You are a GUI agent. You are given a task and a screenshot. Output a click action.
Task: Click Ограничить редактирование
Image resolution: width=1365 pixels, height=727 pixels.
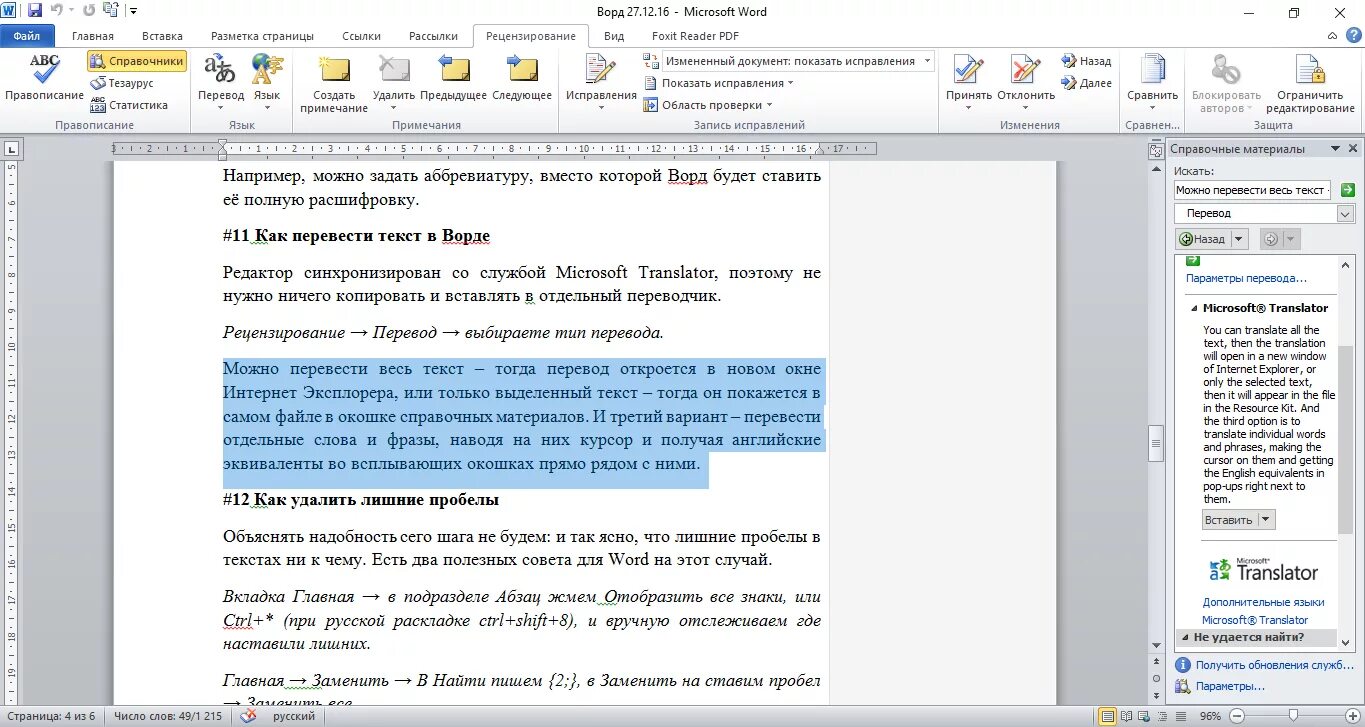click(1310, 84)
